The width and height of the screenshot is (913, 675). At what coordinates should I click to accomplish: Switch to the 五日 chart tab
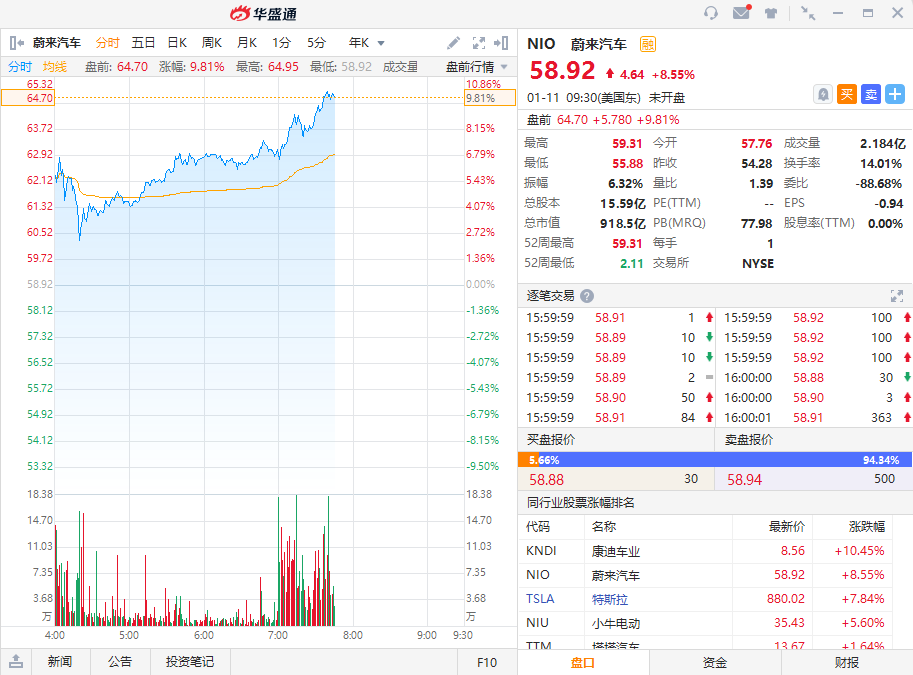(x=143, y=43)
